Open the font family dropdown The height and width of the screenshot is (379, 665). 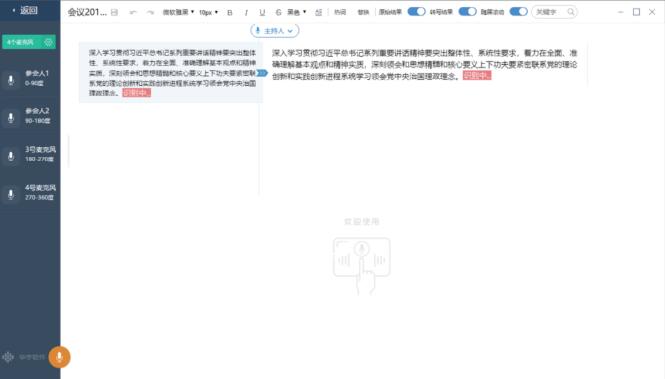point(178,12)
